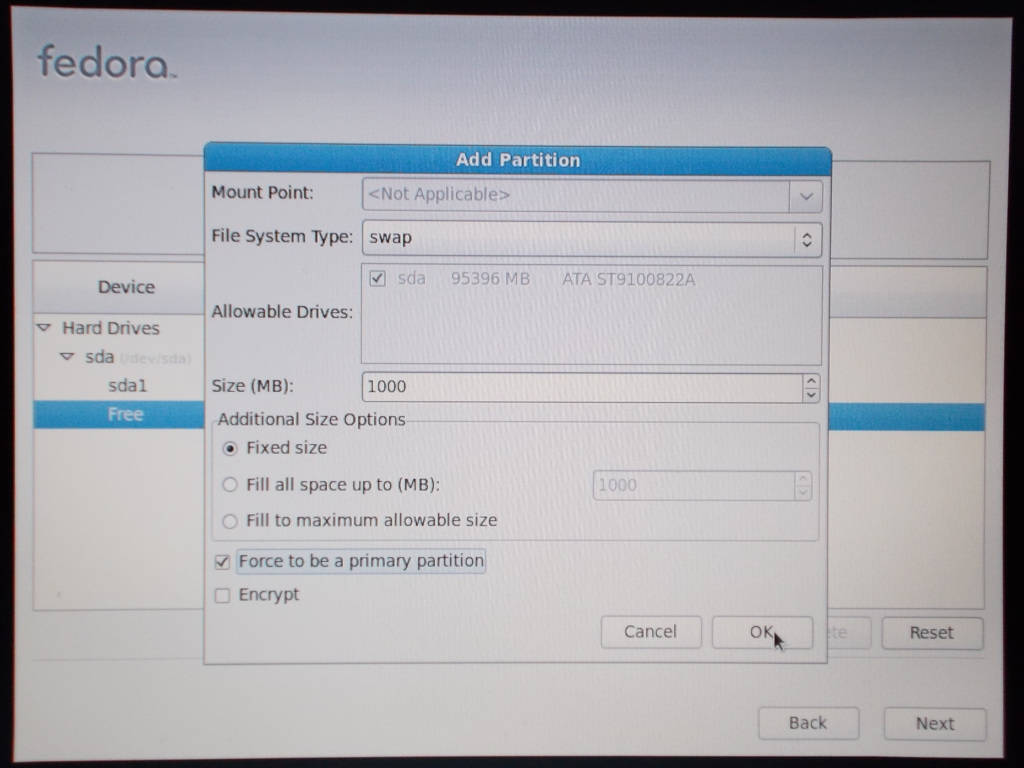
Task: Open the Mount Point dropdown arrow
Action: [805, 196]
